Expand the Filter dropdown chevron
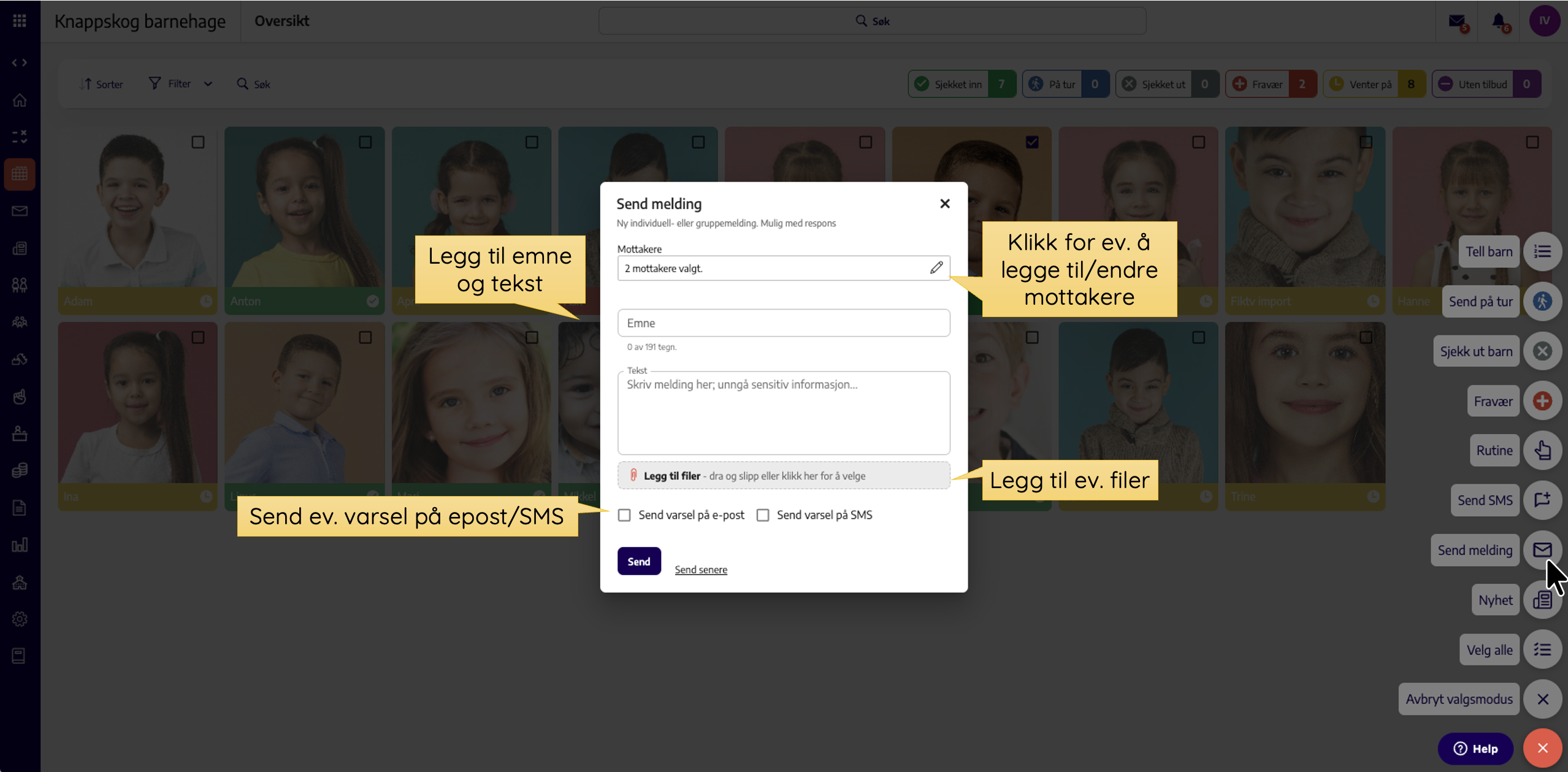The height and width of the screenshot is (772, 1568). coord(208,84)
